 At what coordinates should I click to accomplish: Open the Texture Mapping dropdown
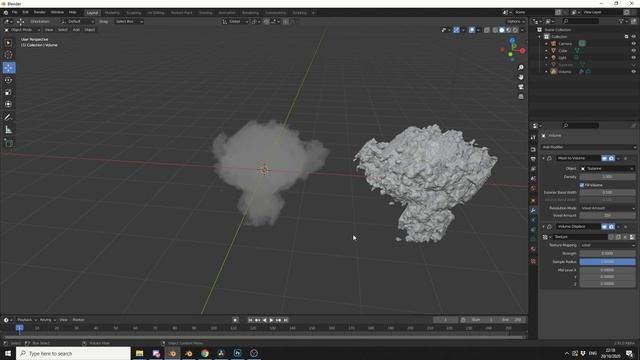tap(607, 245)
